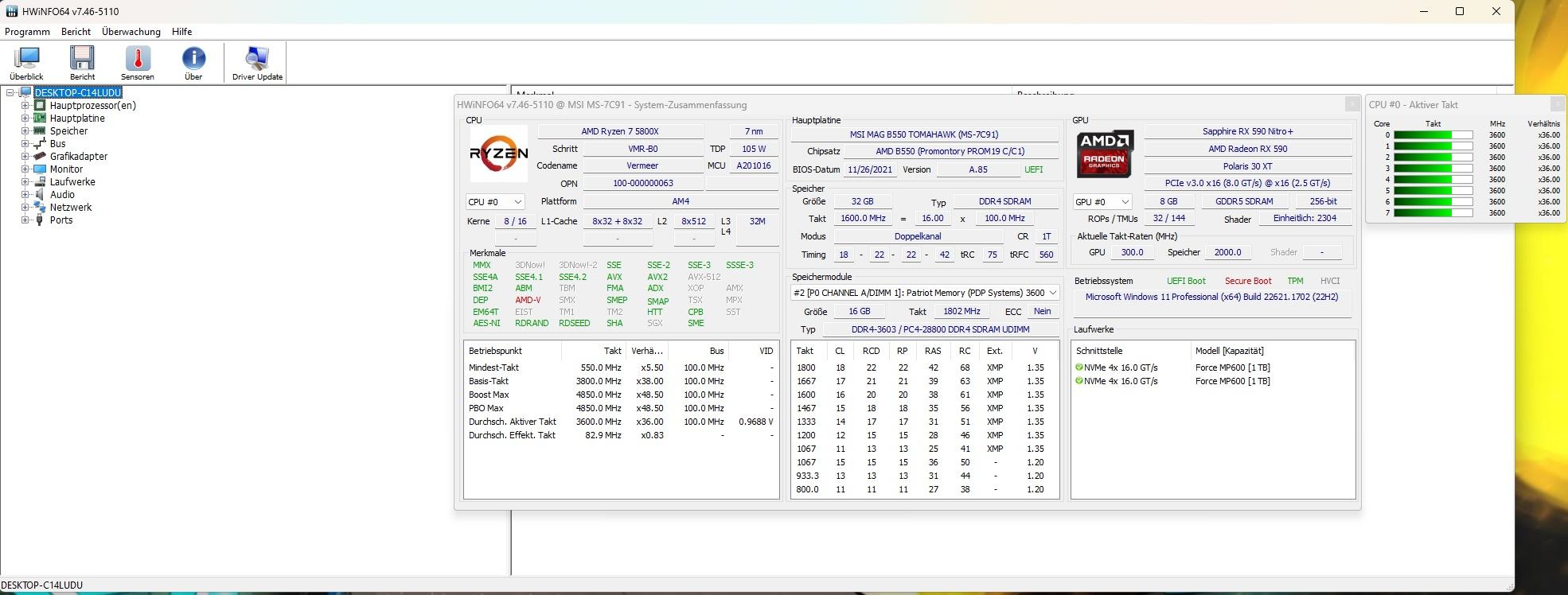Select the Monitor tree icon
This screenshot has width=1568, height=595.
coord(40,169)
